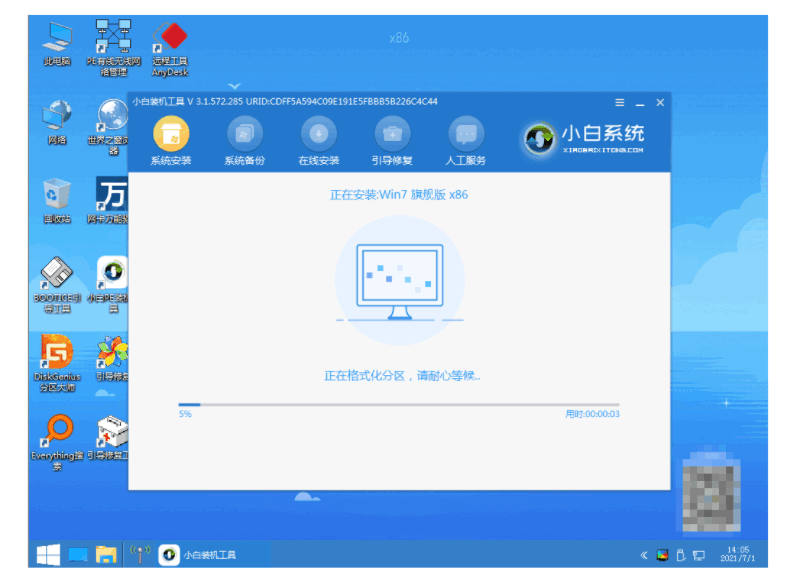Click the monitor illustration in installer
Viewport: 798px width, 585px height.
pyautogui.click(x=400, y=282)
